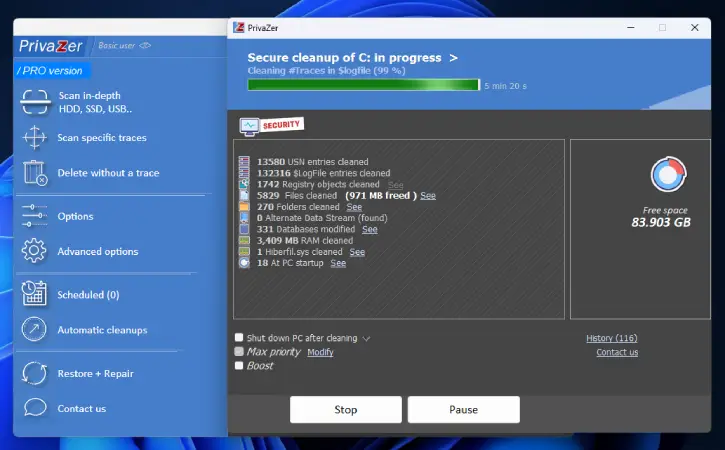The height and width of the screenshot is (450, 725).
Task: Open the Automatic cleanups clock icon
Action: click(34, 329)
